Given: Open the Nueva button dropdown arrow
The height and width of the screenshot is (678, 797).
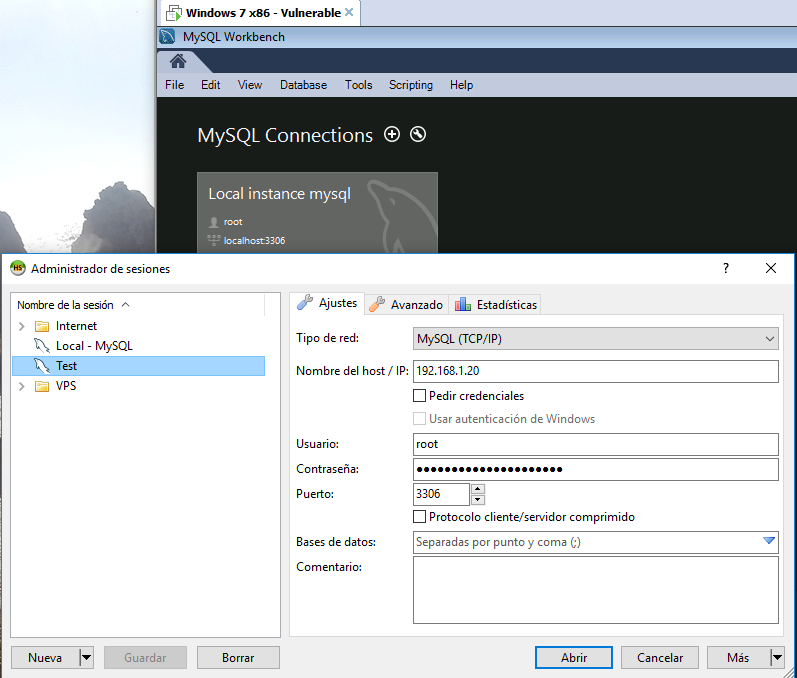Looking at the screenshot, I should click(x=86, y=658).
